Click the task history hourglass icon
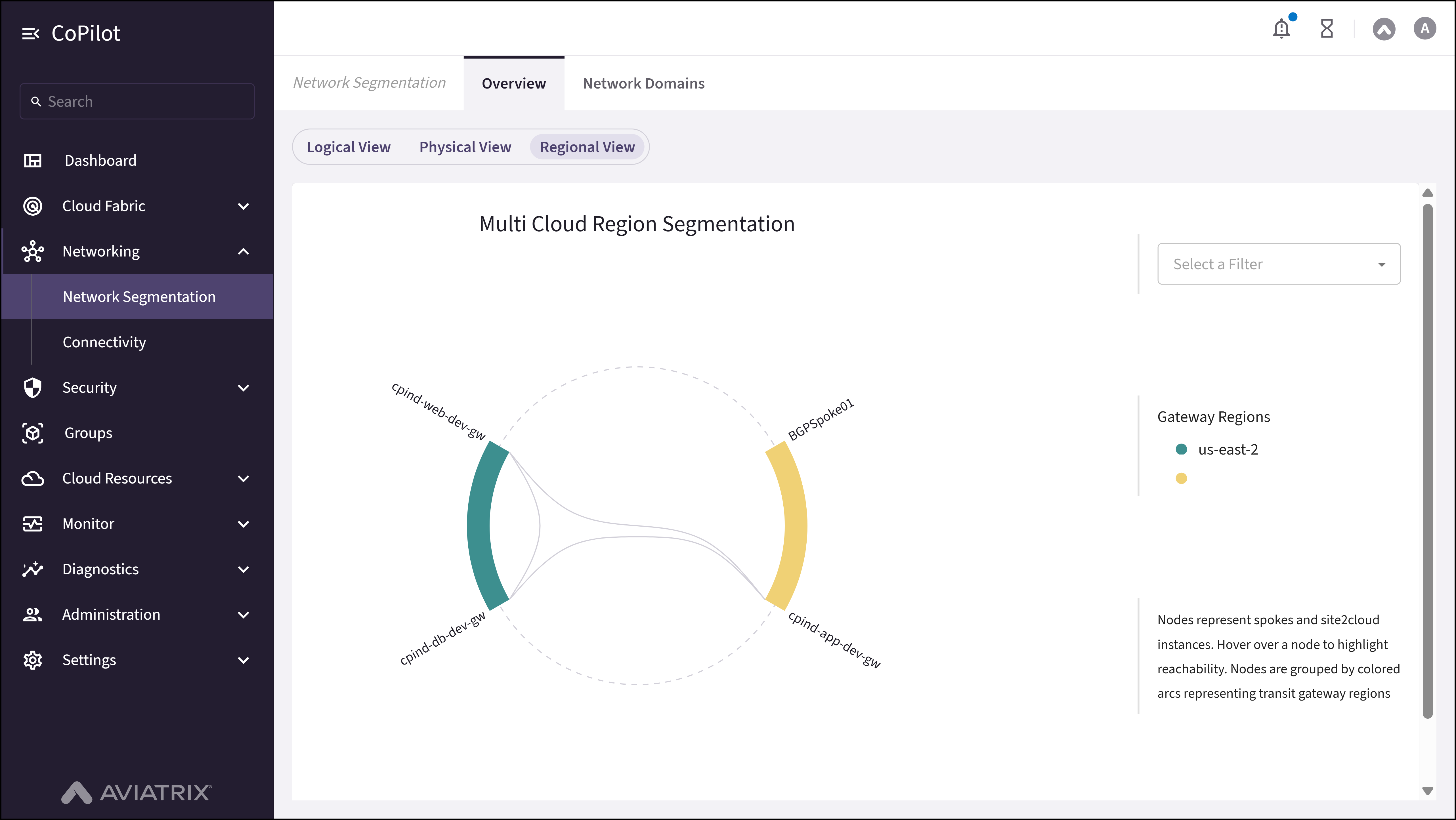 (x=1327, y=28)
